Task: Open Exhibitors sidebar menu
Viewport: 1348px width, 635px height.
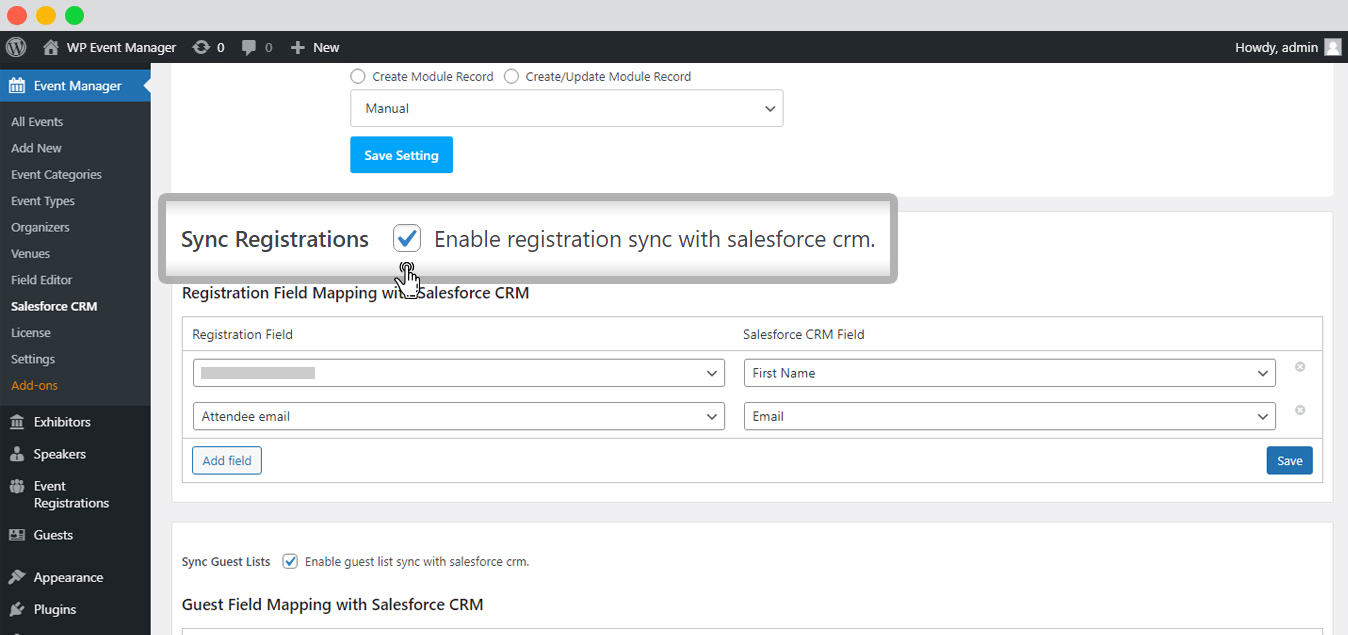Action: [x=62, y=422]
